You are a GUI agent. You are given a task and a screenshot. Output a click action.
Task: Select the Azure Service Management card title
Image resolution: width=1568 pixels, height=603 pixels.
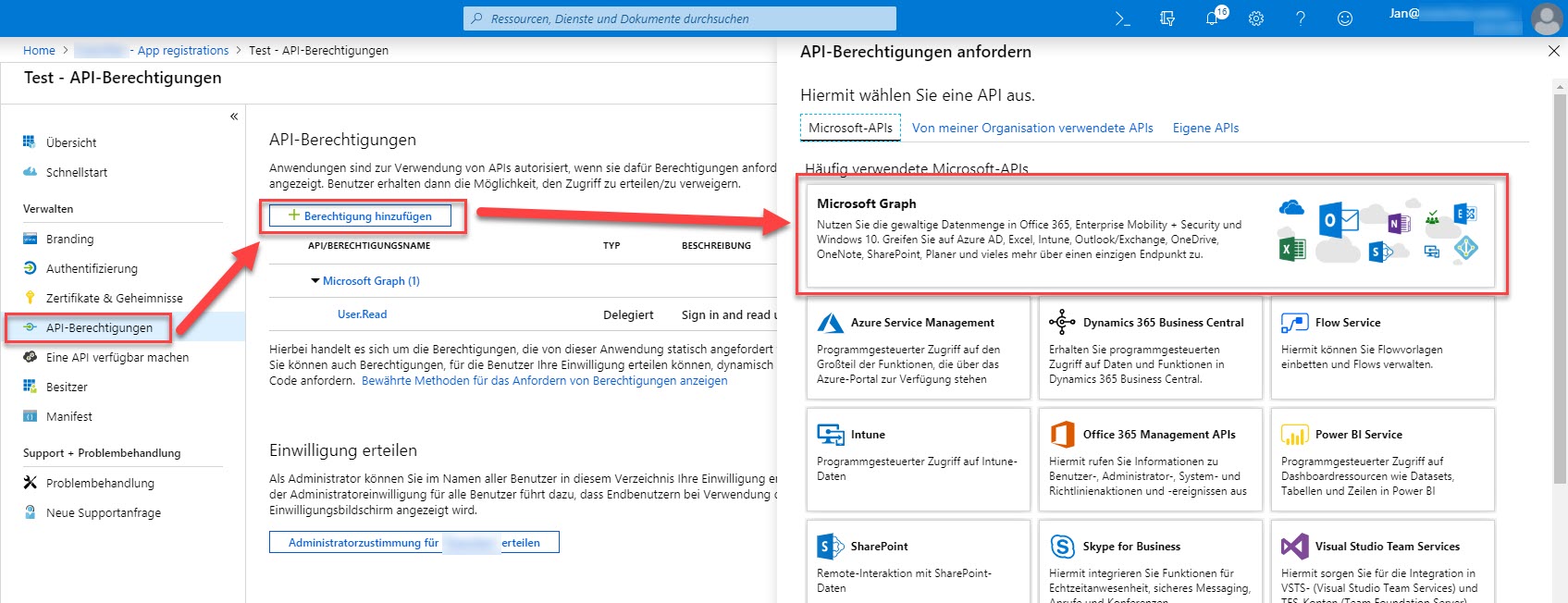922,323
